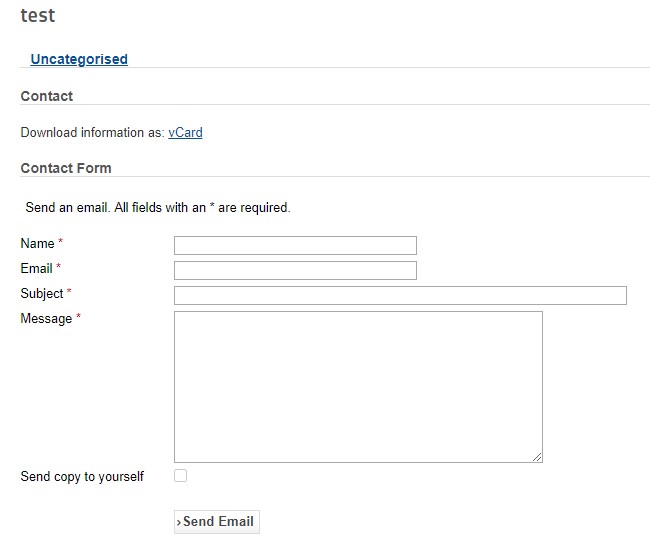Focus the Name input field
The width and height of the screenshot is (650, 560).
pyautogui.click(x=295, y=245)
